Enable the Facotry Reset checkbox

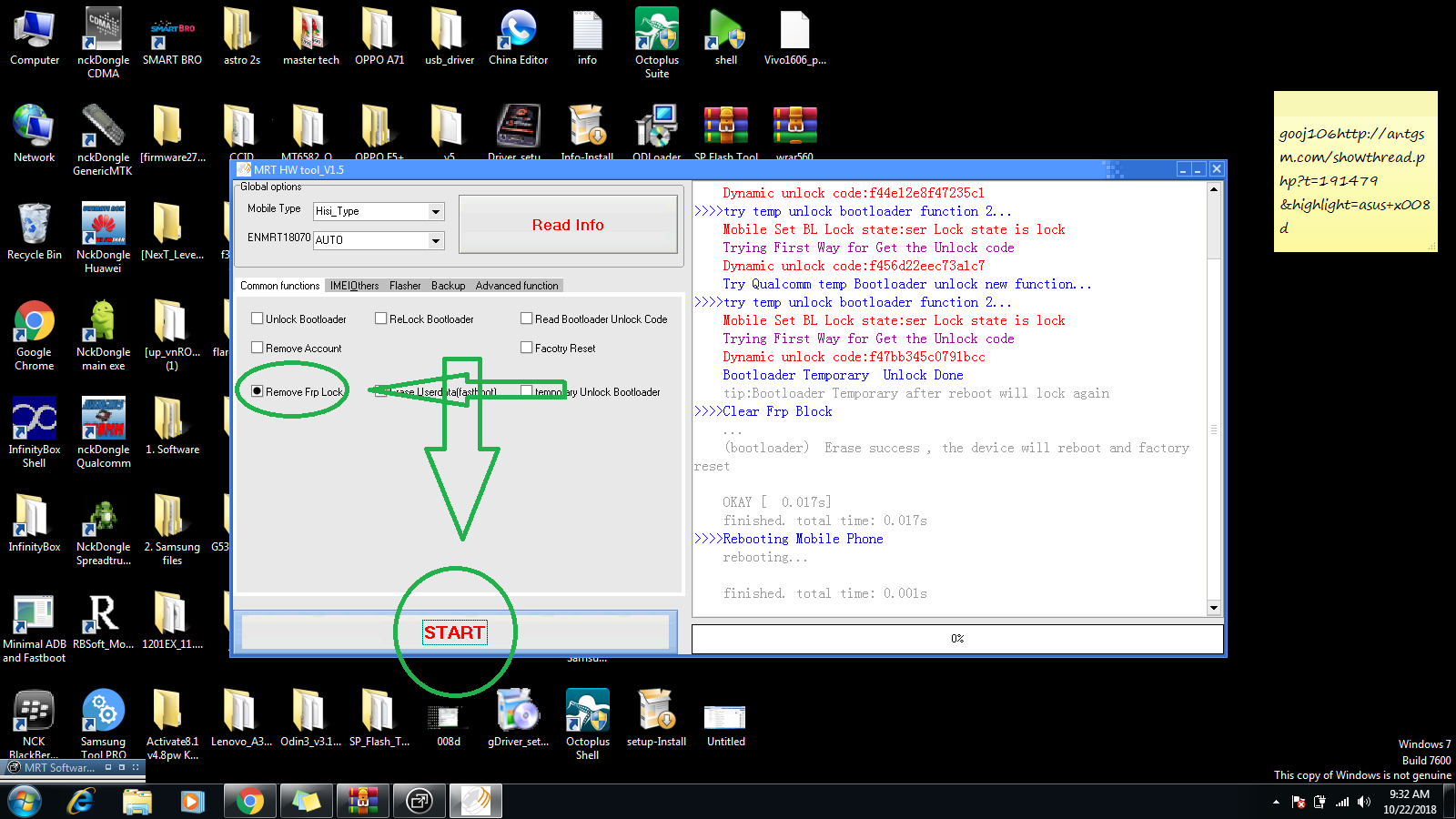point(527,348)
